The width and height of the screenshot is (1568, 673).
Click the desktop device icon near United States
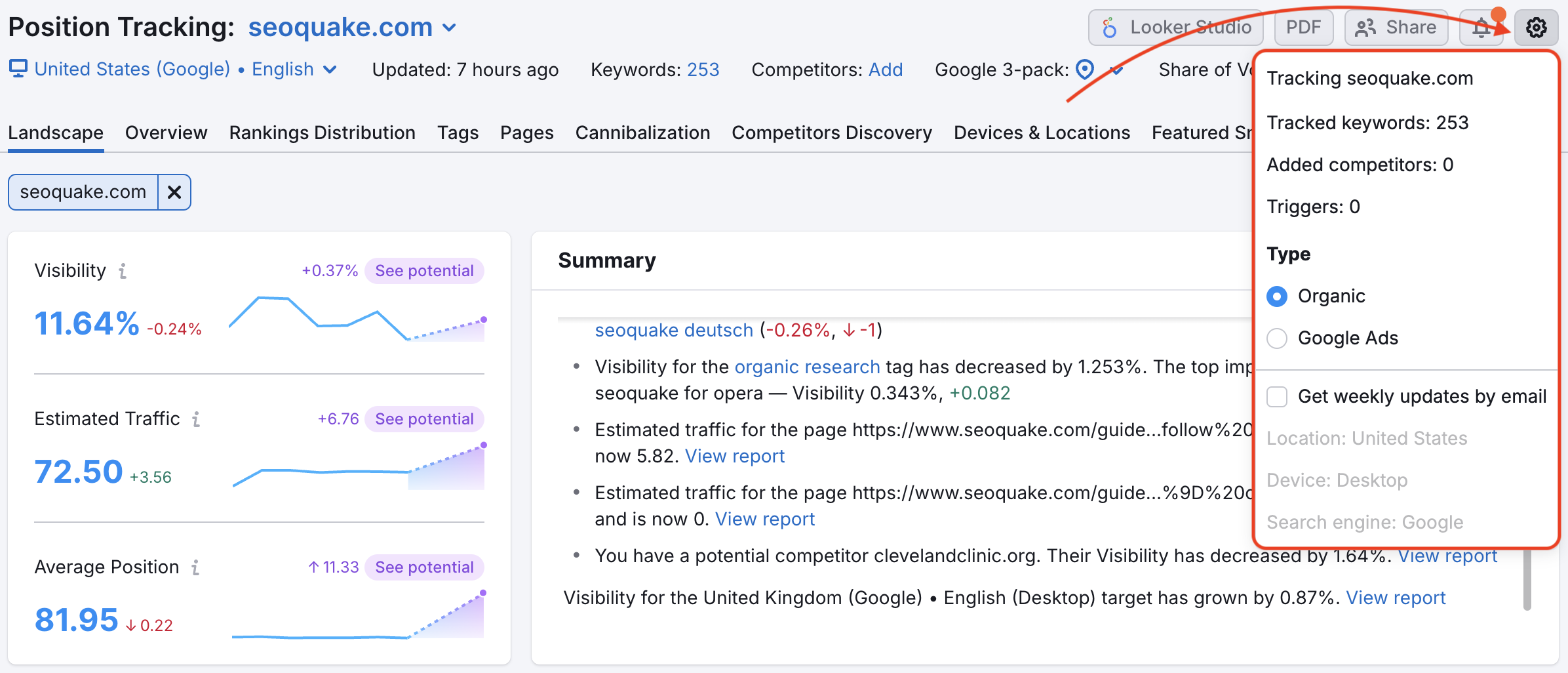click(18, 68)
